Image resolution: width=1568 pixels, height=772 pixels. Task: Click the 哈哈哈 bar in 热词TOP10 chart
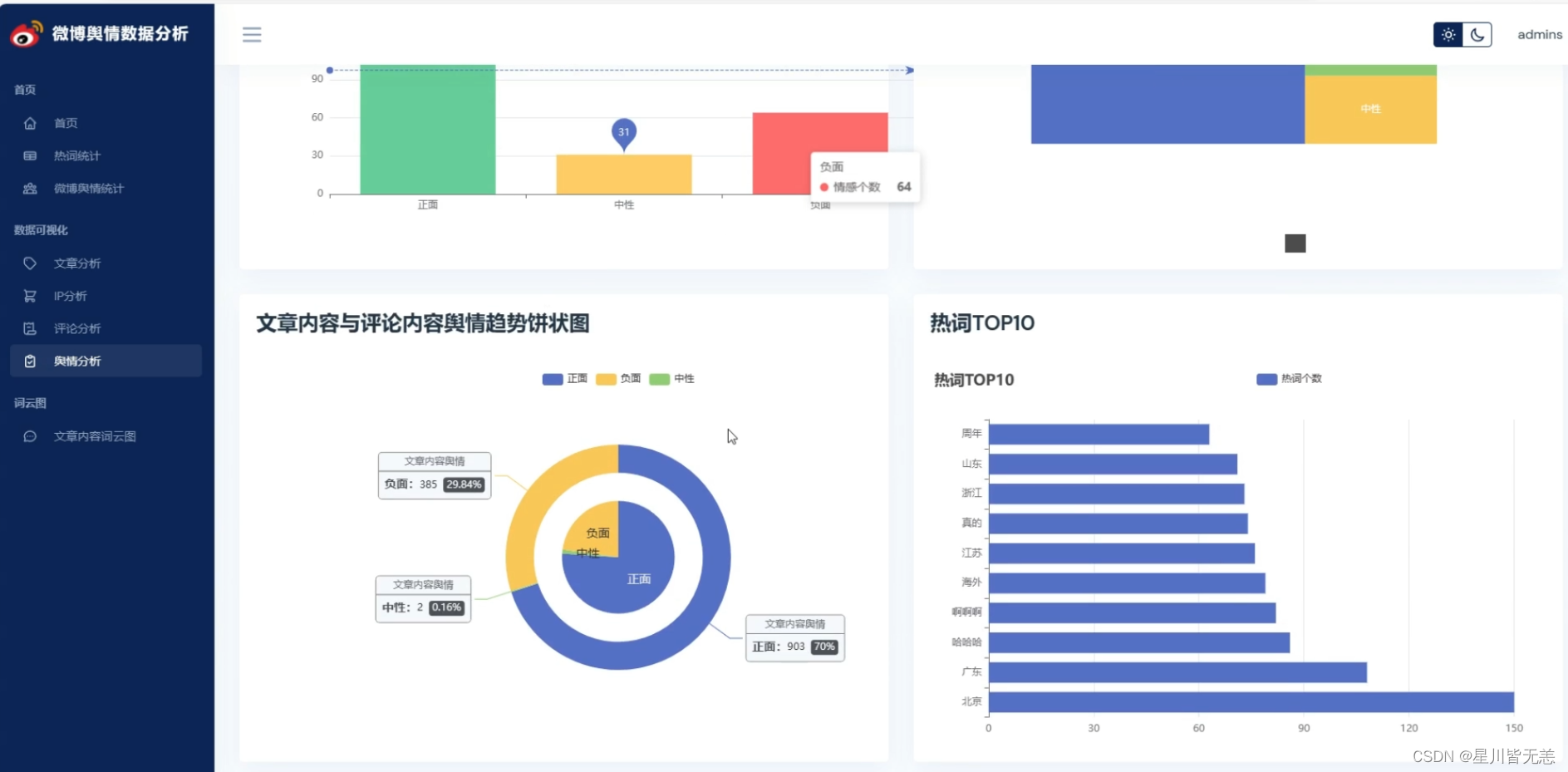[1139, 642]
